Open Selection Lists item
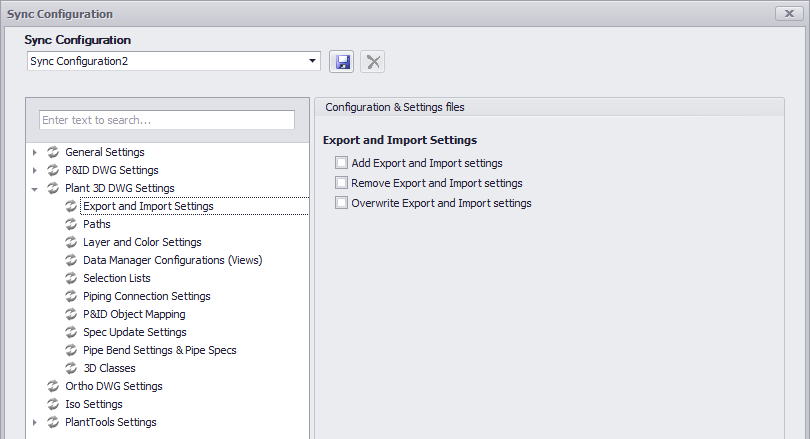This screenshot has width=810, height=439. [x=117, y=278]
